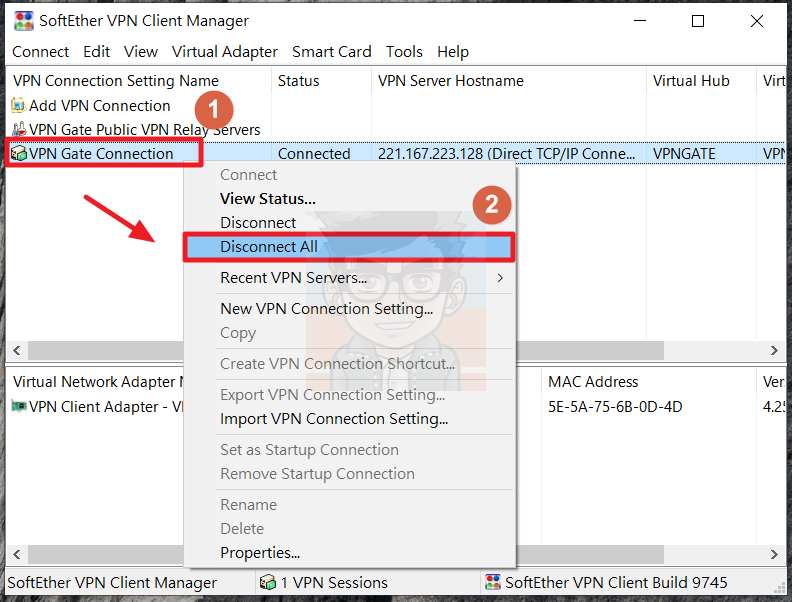This screenshot has width=792, height=602.
Task: Open the Connect menu in menu bar
Action: coord(40,52)
